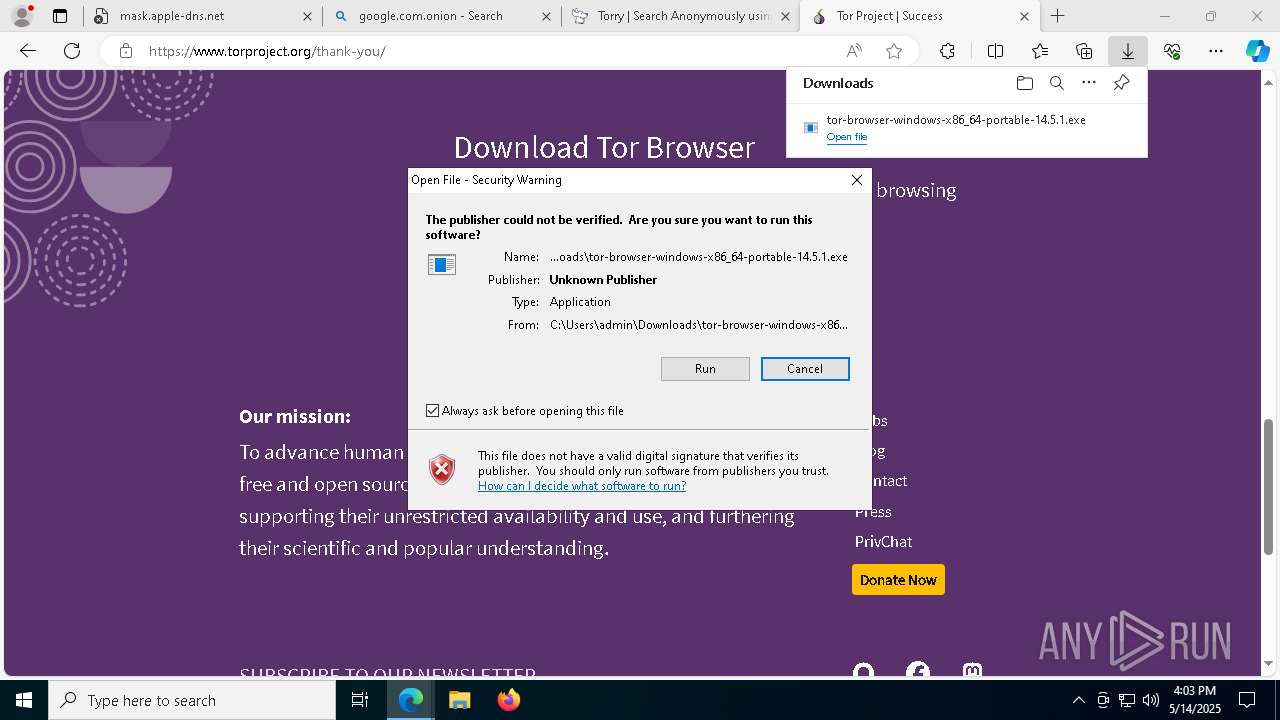Click the volume speaker tray icon
1280x720 pixels.
click(1151, 700)
